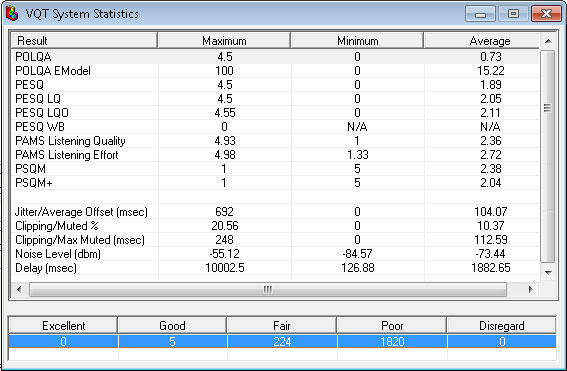Image resolution: width=567 pixels, height=371 pixels.
Task: Click the horizontal scrollbar right arrow
Action: (530, 289)
